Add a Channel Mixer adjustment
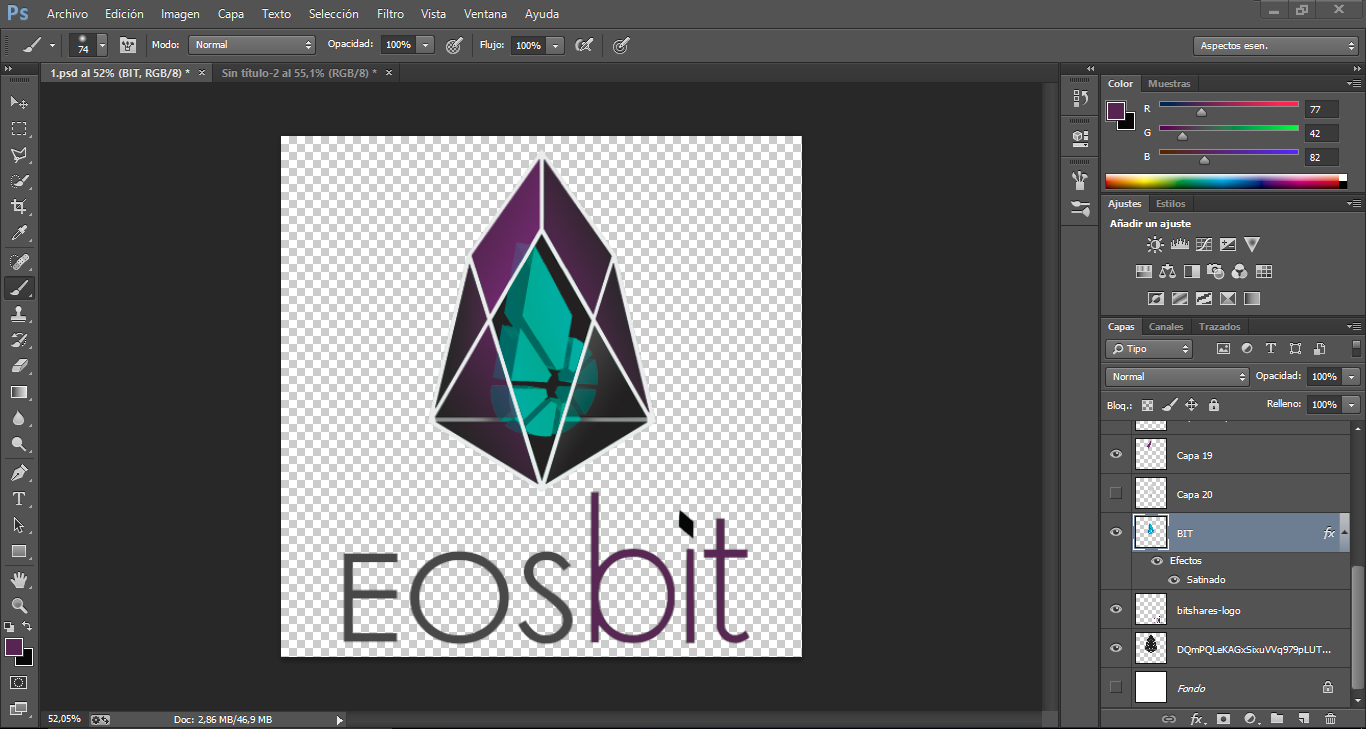The width and height of the screenshot is (1366, 729). coord(1239,271)
